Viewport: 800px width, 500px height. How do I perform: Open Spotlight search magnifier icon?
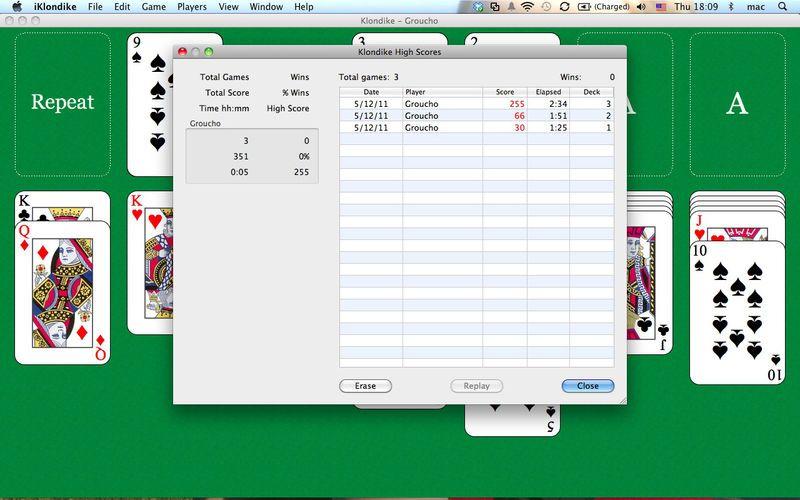click(x=782, y=7)
